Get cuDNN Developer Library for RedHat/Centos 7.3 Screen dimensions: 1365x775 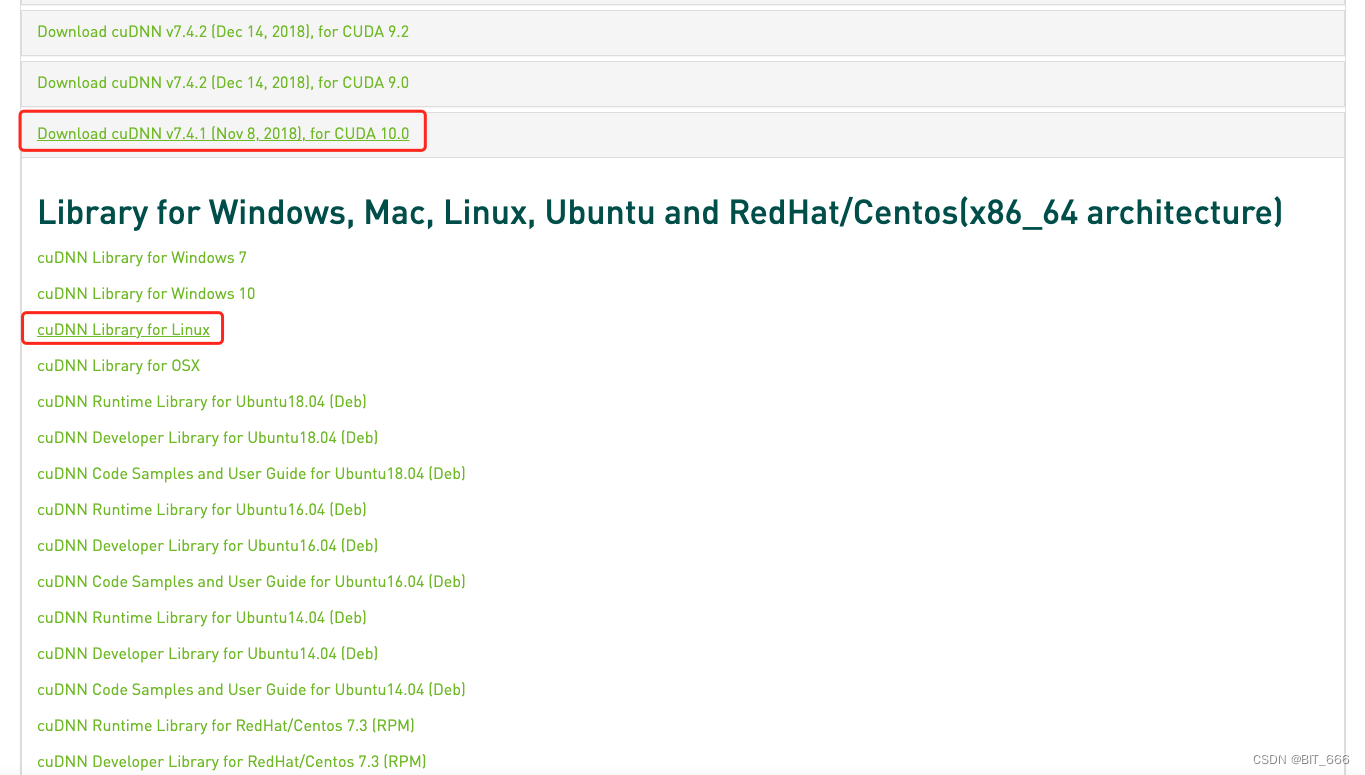[232, 762]
